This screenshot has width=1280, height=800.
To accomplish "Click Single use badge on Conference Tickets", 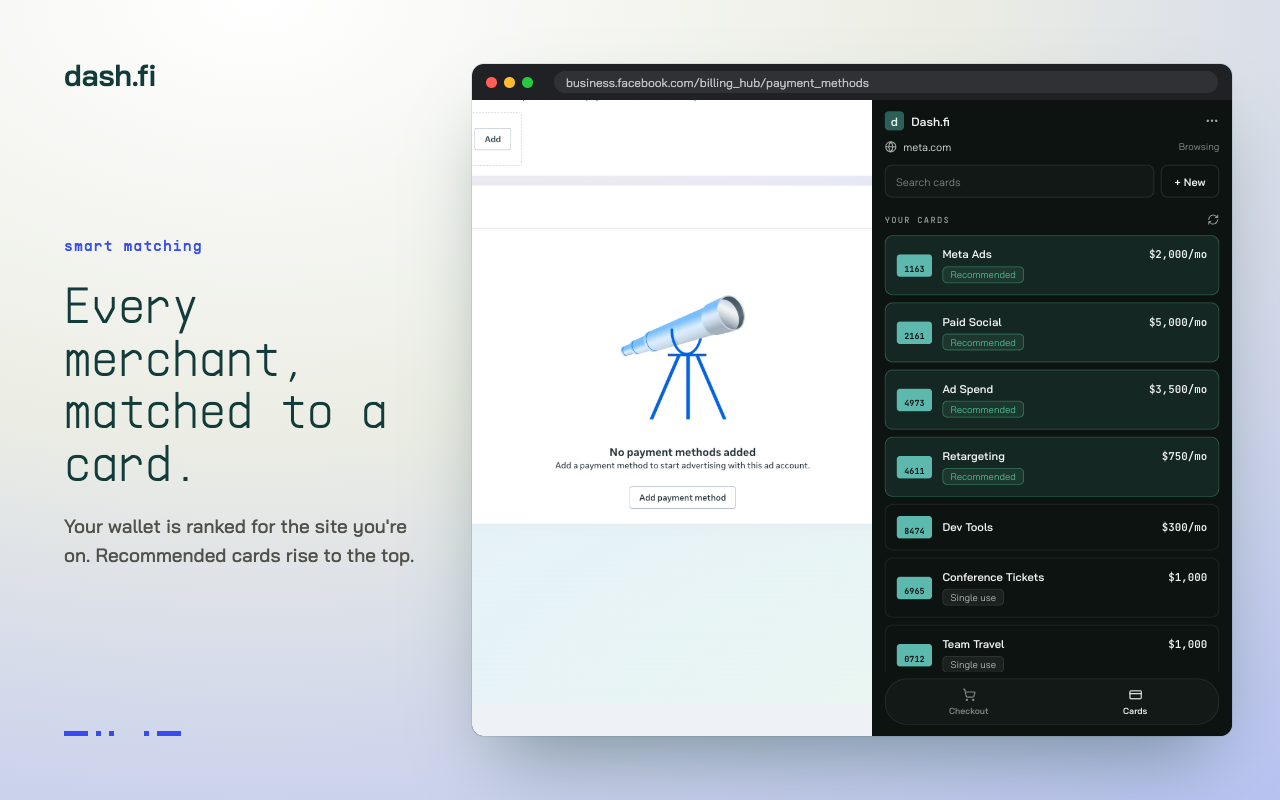I will pos(973,598).
